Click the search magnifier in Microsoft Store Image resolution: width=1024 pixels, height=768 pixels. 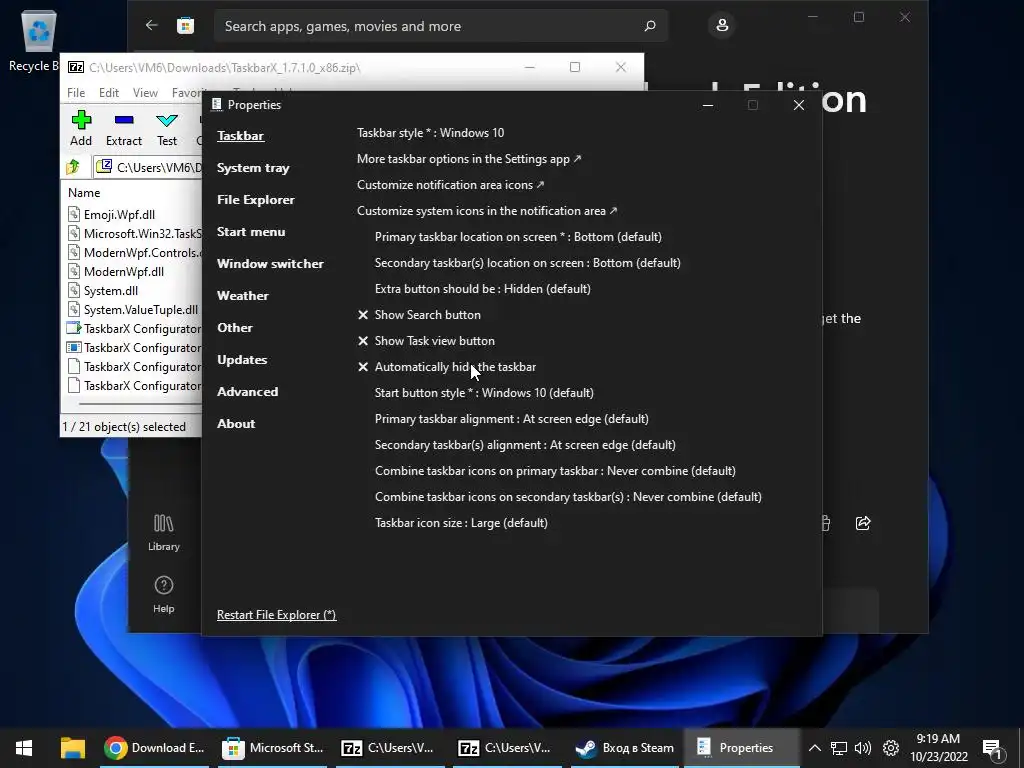(649, 26)
